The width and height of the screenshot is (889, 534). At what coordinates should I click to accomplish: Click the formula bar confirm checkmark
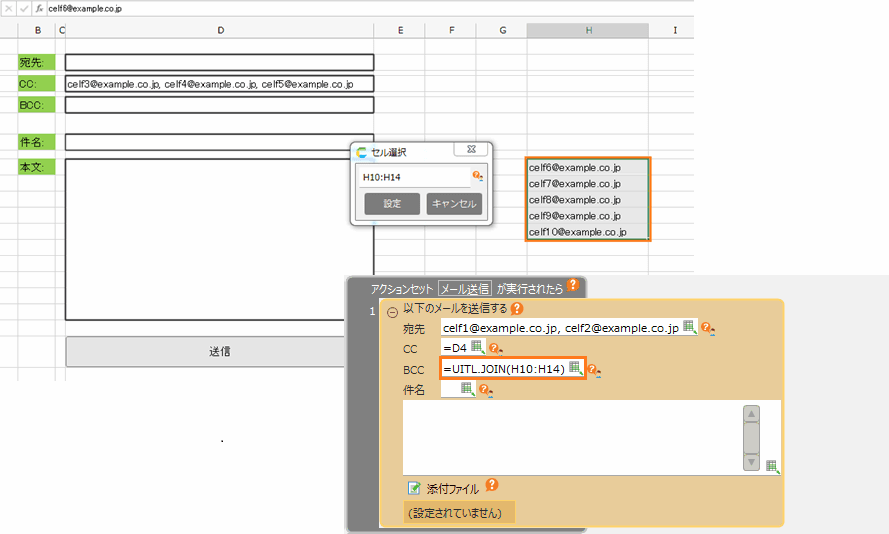tap(23, 7)
